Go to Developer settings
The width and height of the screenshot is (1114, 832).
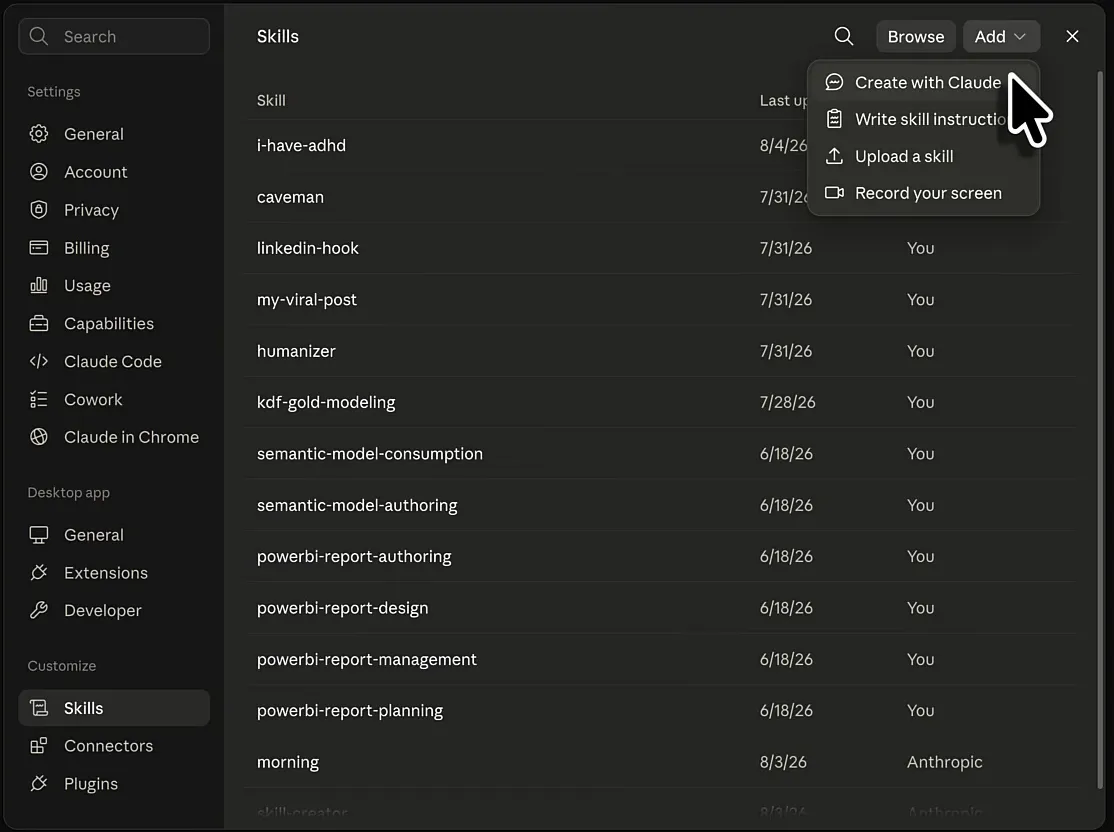pos(114,610)
